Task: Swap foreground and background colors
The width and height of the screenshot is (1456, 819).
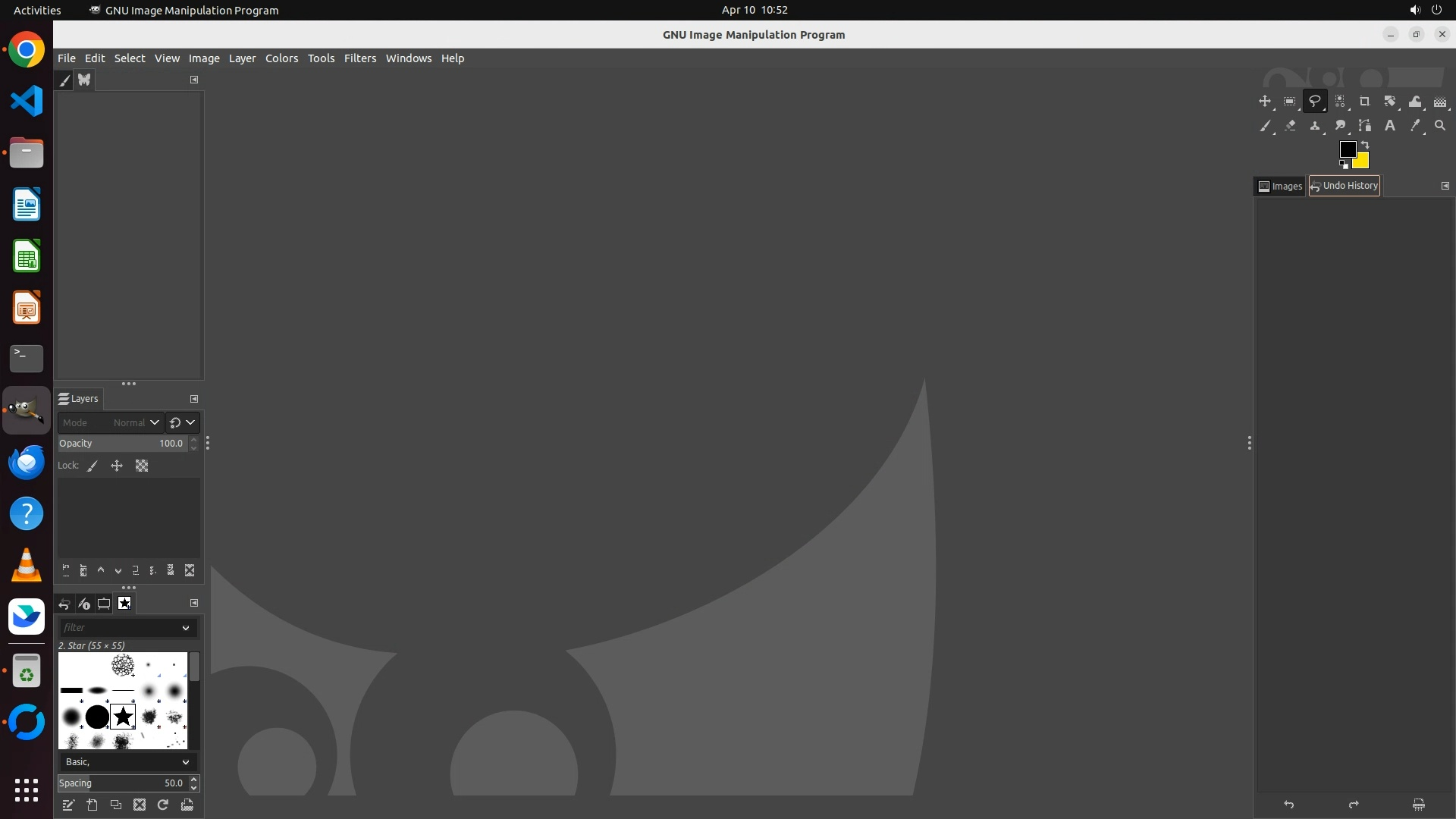Action: pyautogui.click(x=1365, y=144)
